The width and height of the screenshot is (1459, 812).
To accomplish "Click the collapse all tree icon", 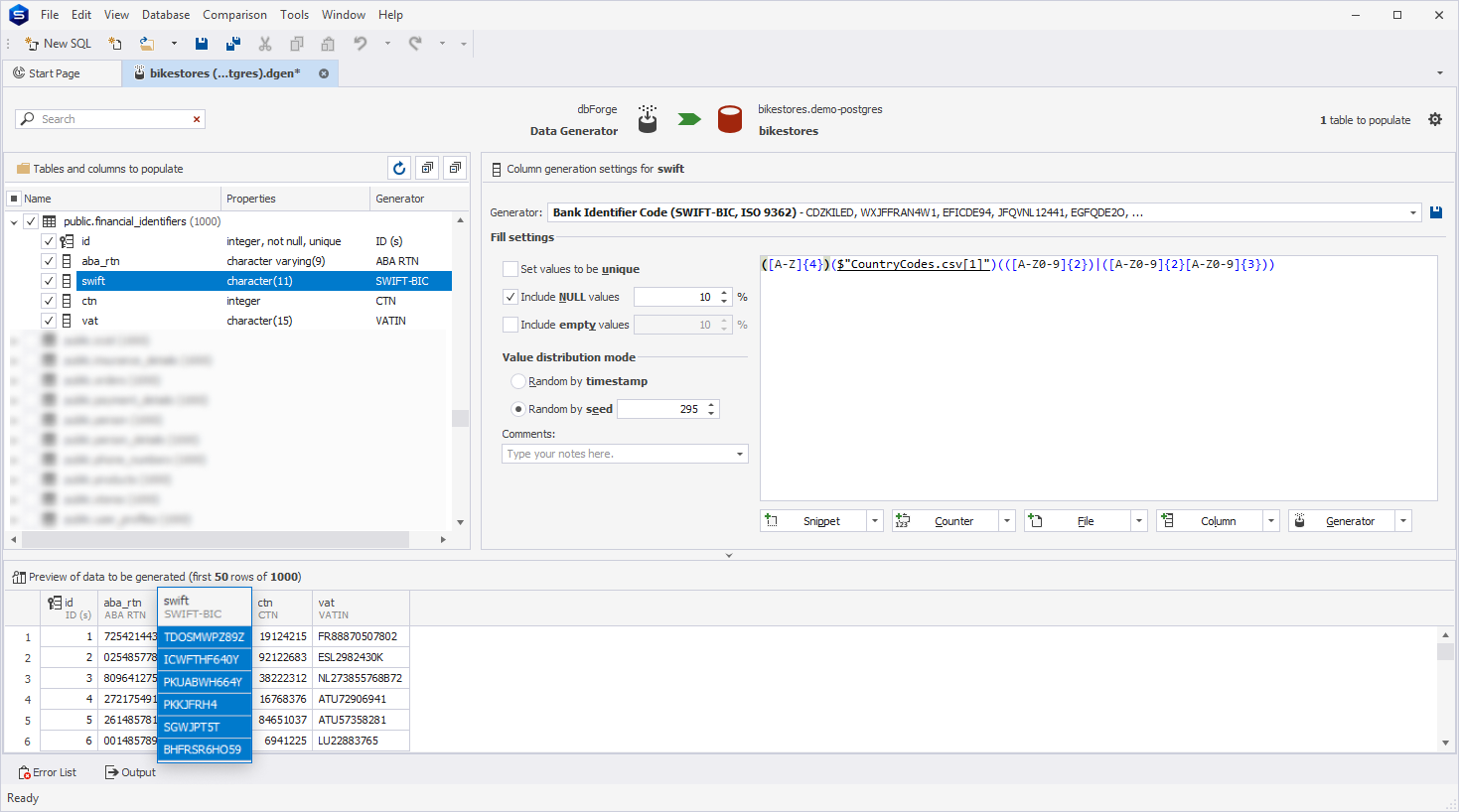I will click(455, 168).
